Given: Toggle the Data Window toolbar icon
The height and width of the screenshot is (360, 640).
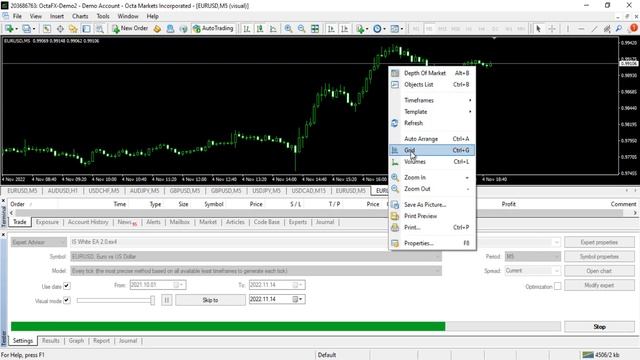Looking at the screenshot, I should tap(60, 29).
